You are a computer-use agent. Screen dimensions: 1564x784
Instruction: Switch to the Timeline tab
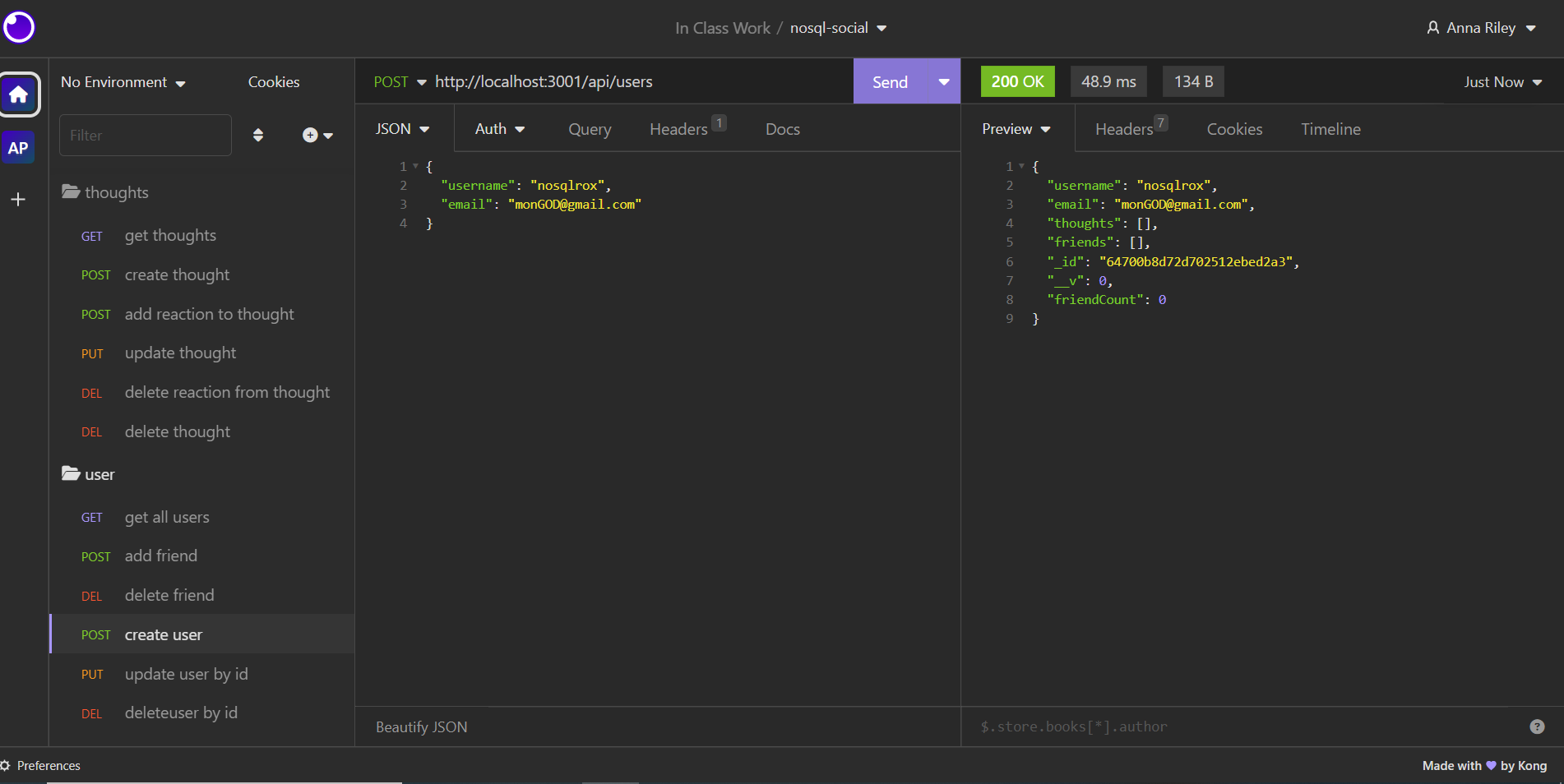pyautogui.click(x=1330, y=129)
